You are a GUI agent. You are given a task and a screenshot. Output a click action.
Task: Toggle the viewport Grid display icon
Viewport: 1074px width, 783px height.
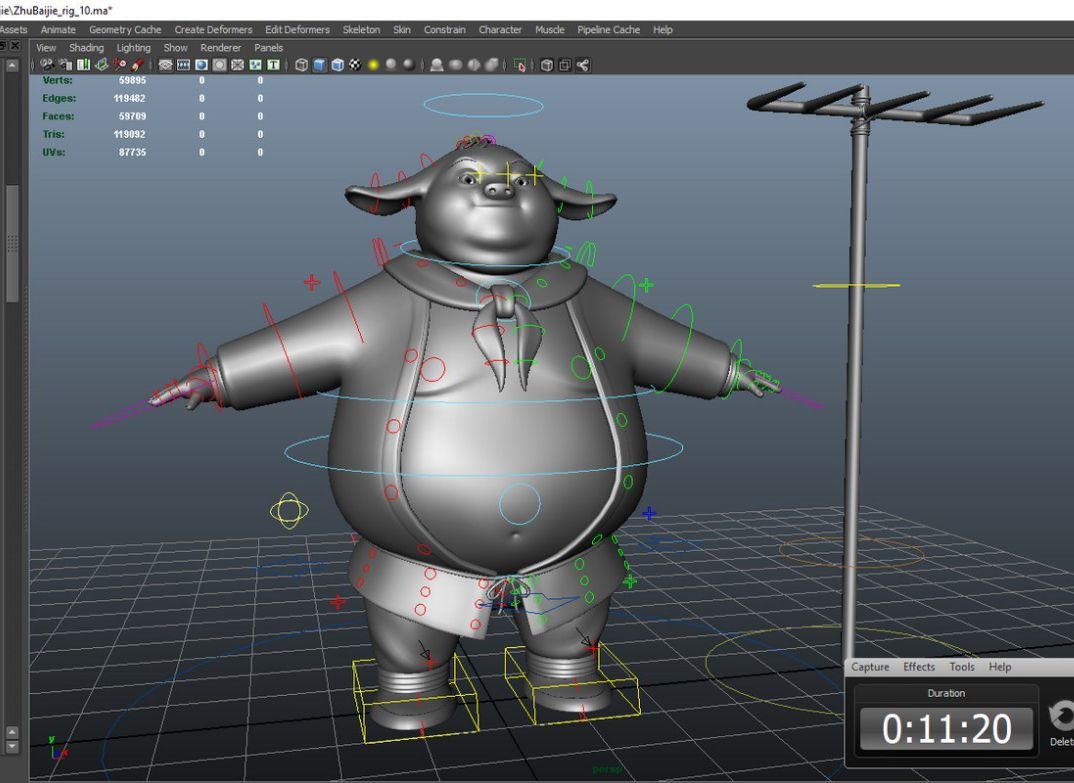[167, 65]
